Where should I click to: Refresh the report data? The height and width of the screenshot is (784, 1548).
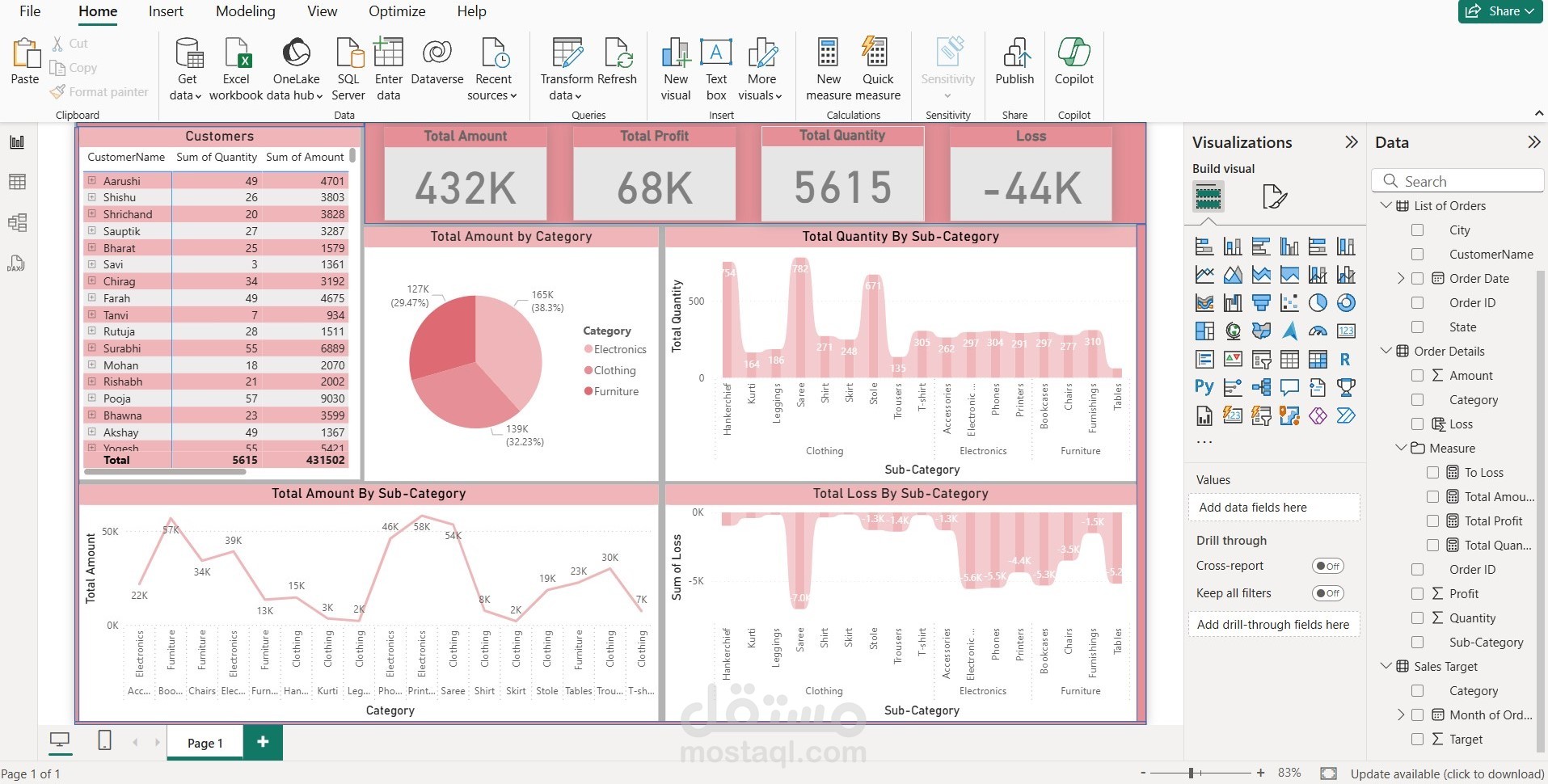[x=618, y=61]
